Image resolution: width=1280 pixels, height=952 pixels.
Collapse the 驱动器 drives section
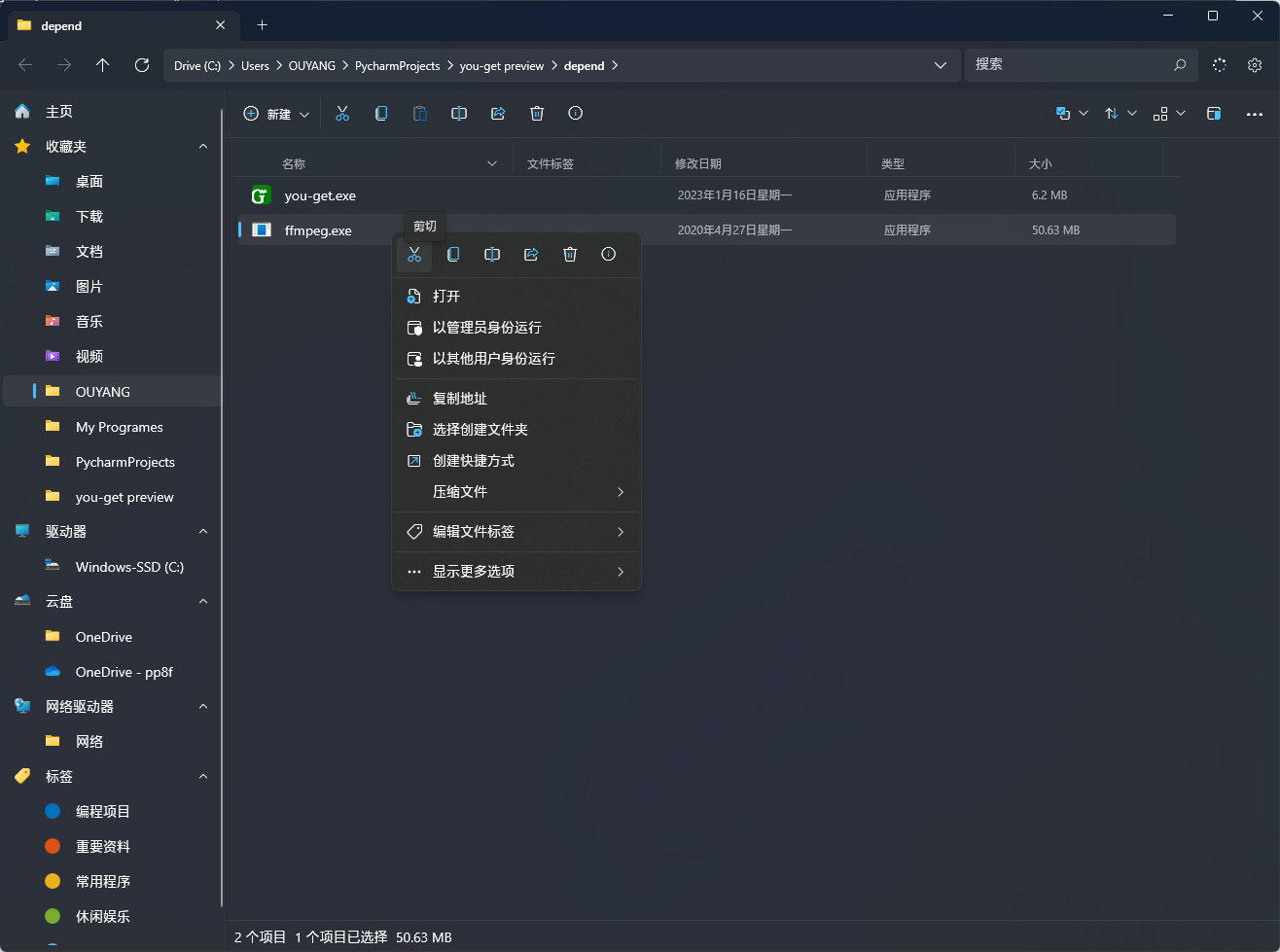tap(203, 532)
